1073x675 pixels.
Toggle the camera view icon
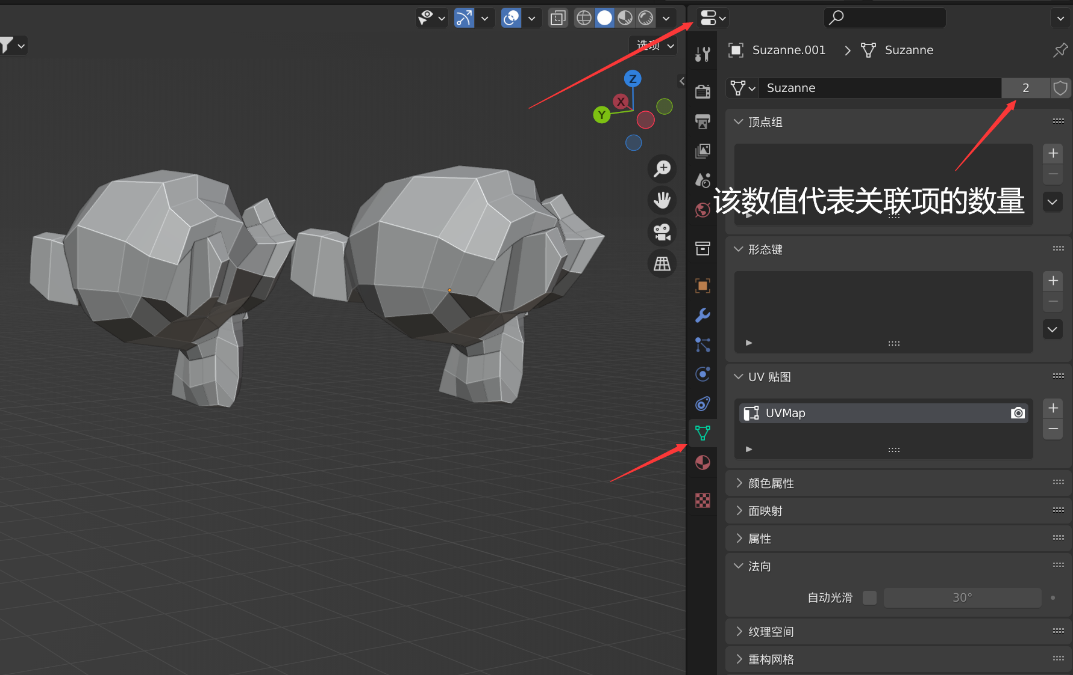662,231
